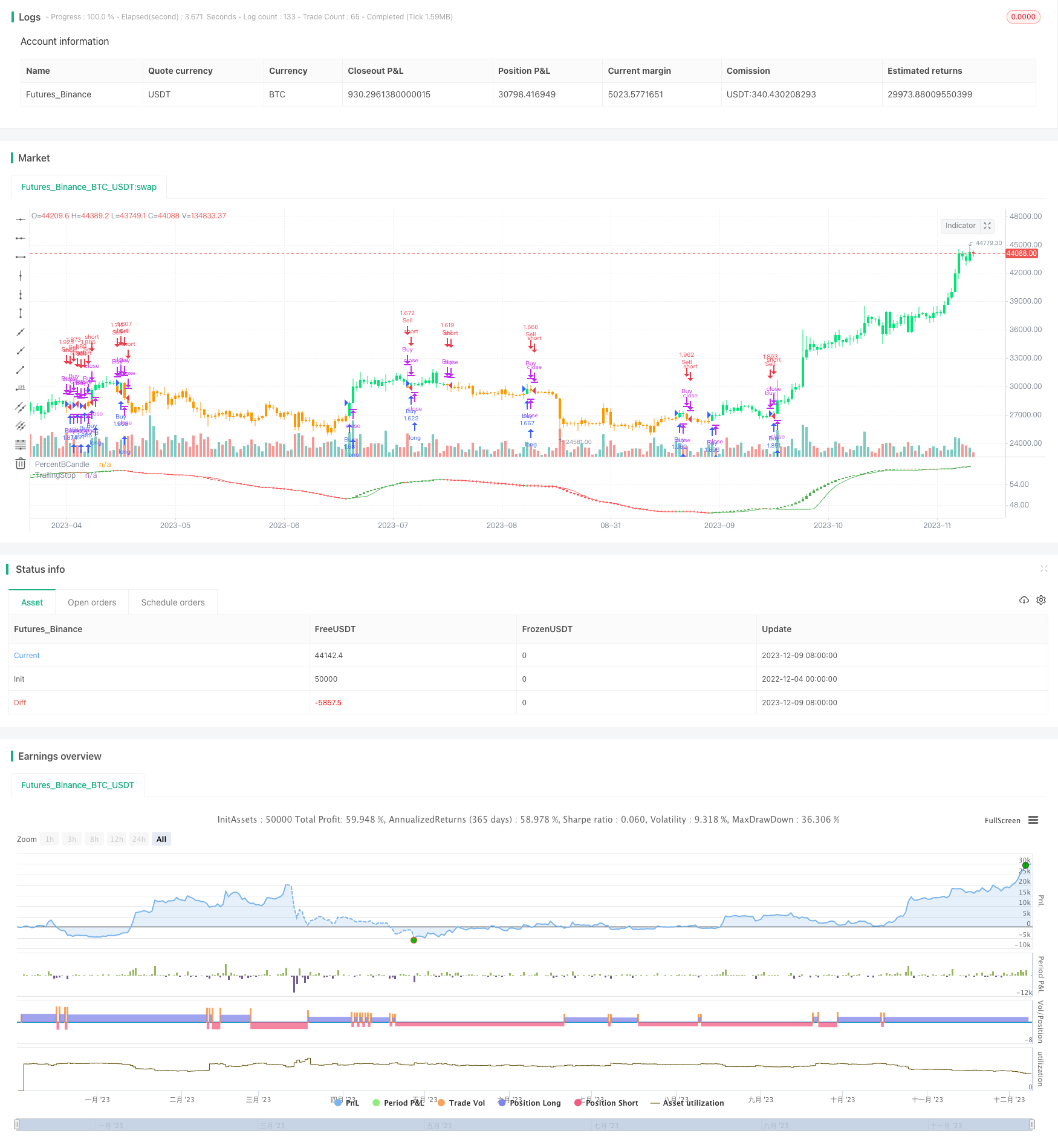
Task: Click the cloud download icon in Status info
Action: pyautogui.click(x=1024, y=600)
